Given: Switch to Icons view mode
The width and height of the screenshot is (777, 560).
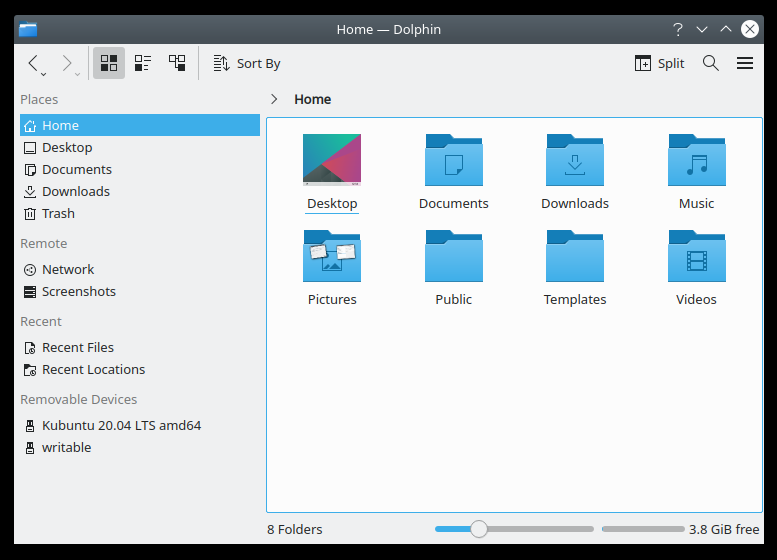Looking at the screenshot, I should click(109, 63).
